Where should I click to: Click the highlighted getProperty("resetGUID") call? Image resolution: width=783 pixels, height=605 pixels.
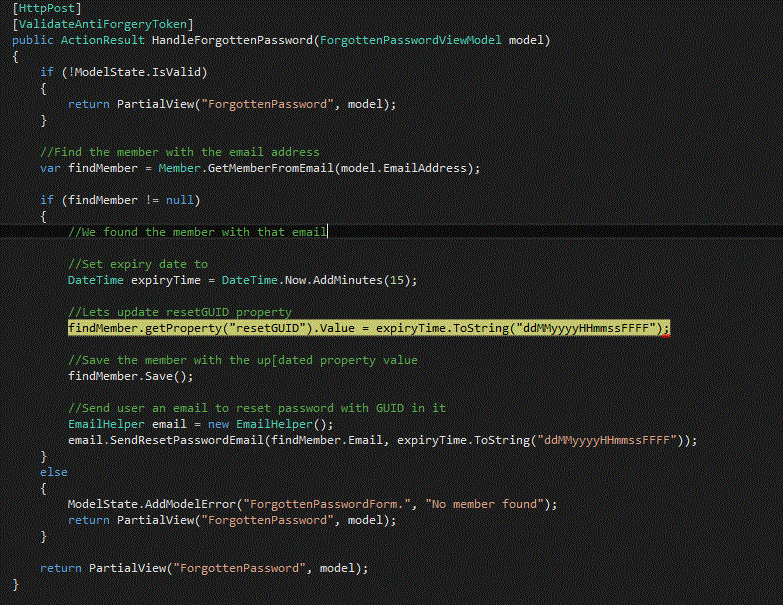(x=228, y=328)
